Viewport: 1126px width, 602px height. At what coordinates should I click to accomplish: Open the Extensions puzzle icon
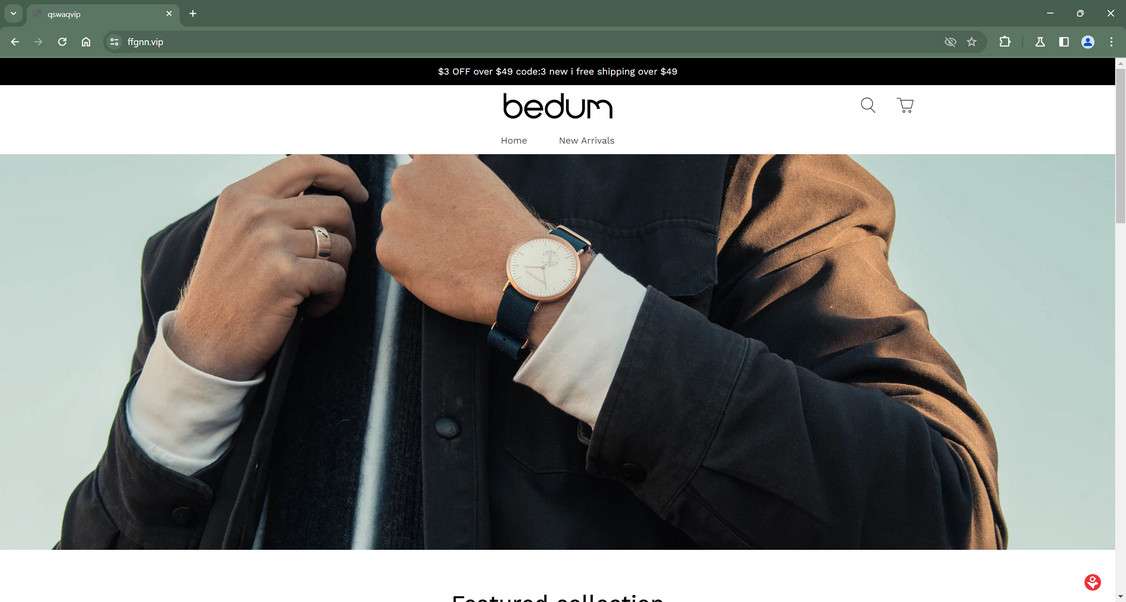[x=1005, y=42]
